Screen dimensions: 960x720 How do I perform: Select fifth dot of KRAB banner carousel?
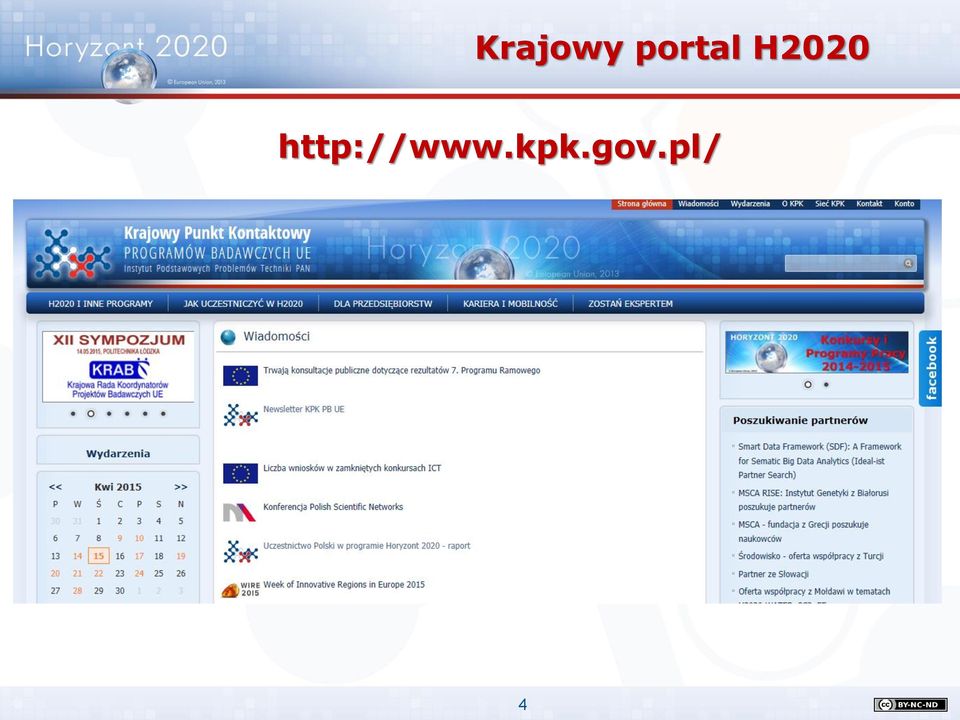[x=145, y=414]
